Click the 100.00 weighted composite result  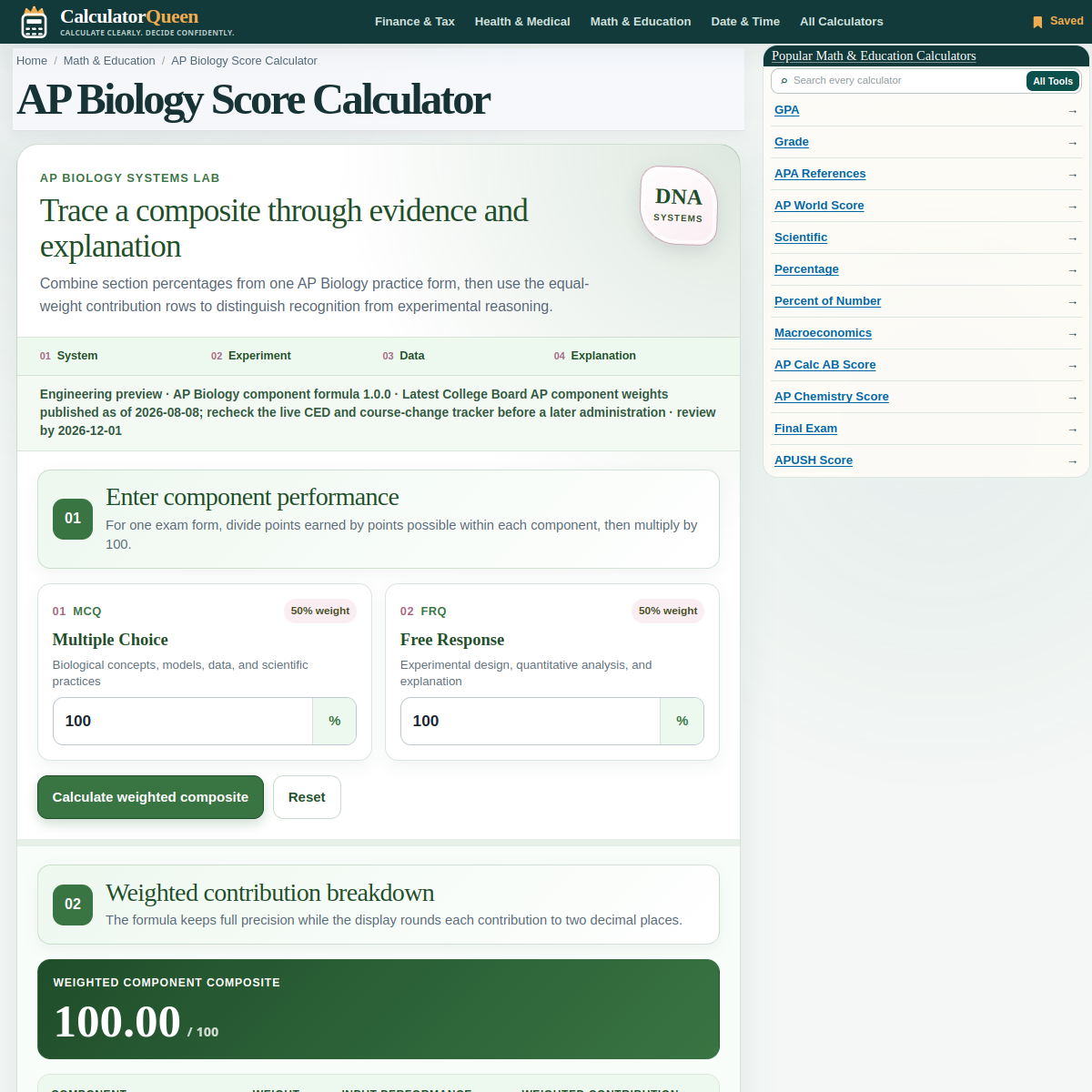click(117, 1022)
